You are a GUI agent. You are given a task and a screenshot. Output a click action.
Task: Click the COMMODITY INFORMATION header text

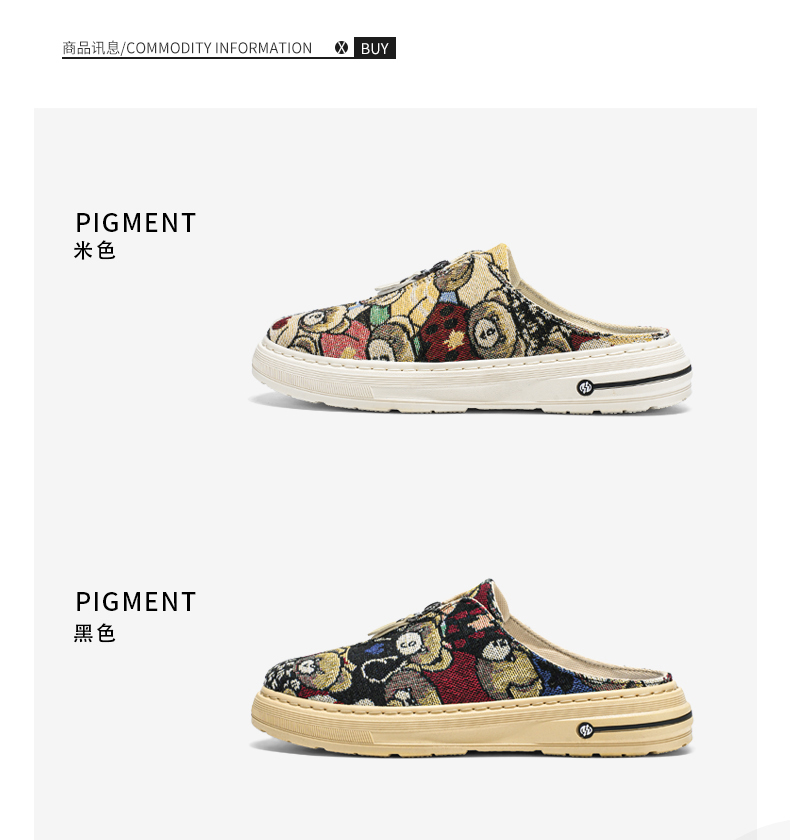[x=219, y=48]
